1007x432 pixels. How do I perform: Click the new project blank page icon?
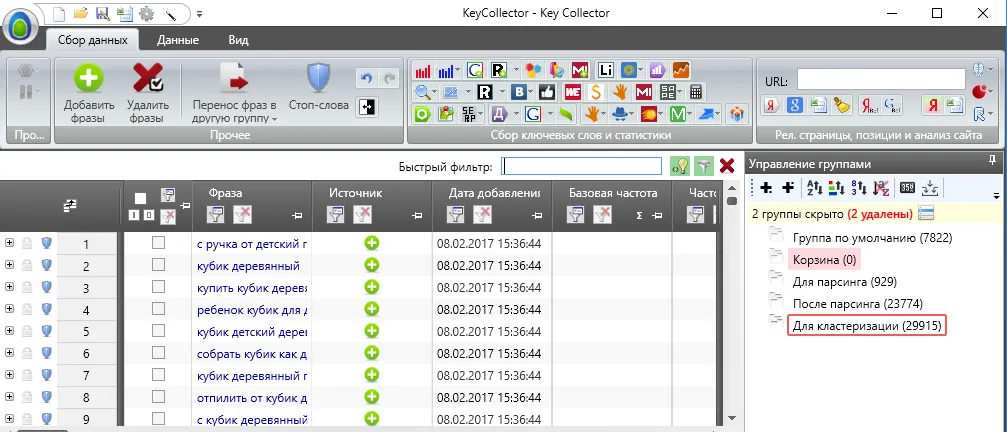[x=58, y=13]
